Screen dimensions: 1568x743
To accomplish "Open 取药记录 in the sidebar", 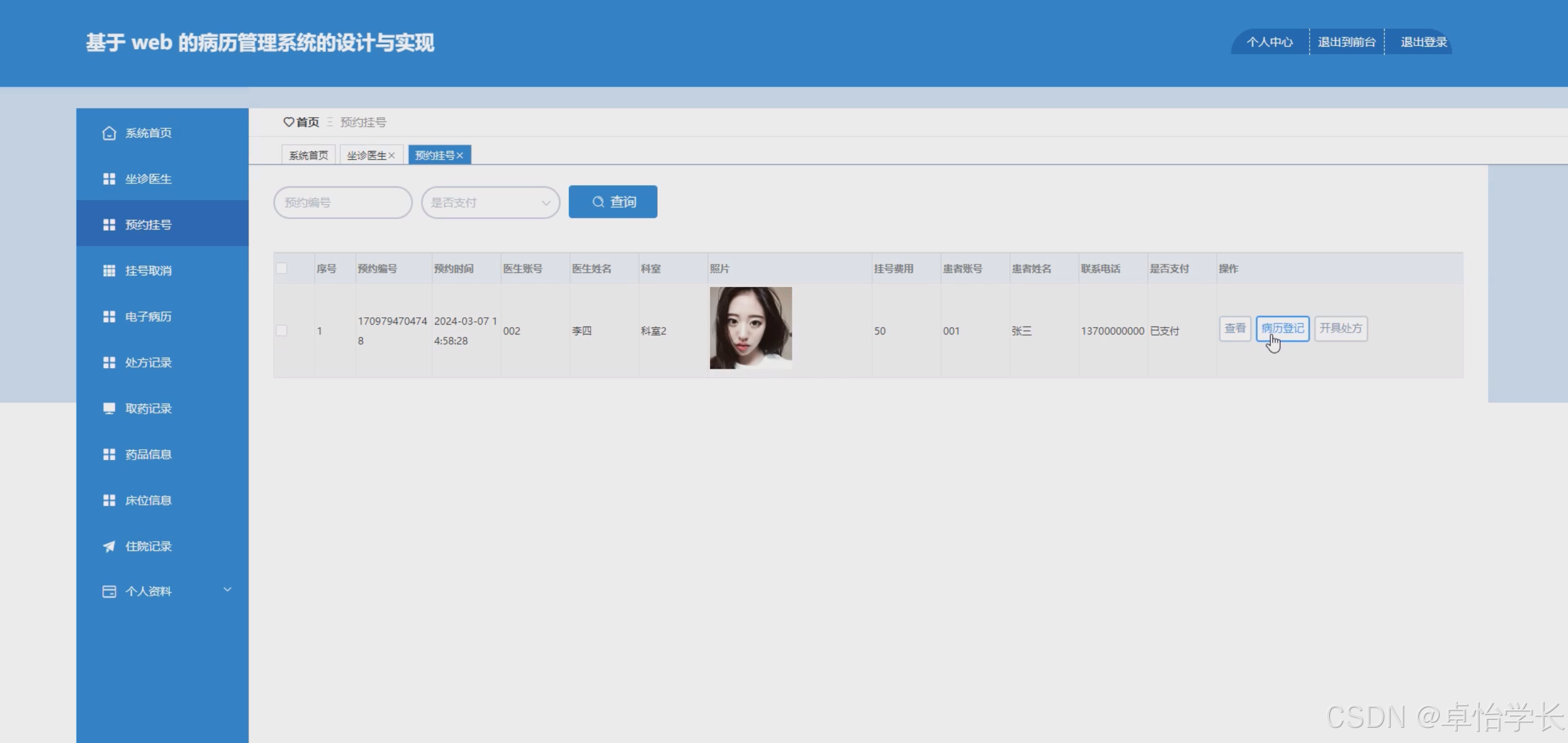I will (x=162, y=409).
